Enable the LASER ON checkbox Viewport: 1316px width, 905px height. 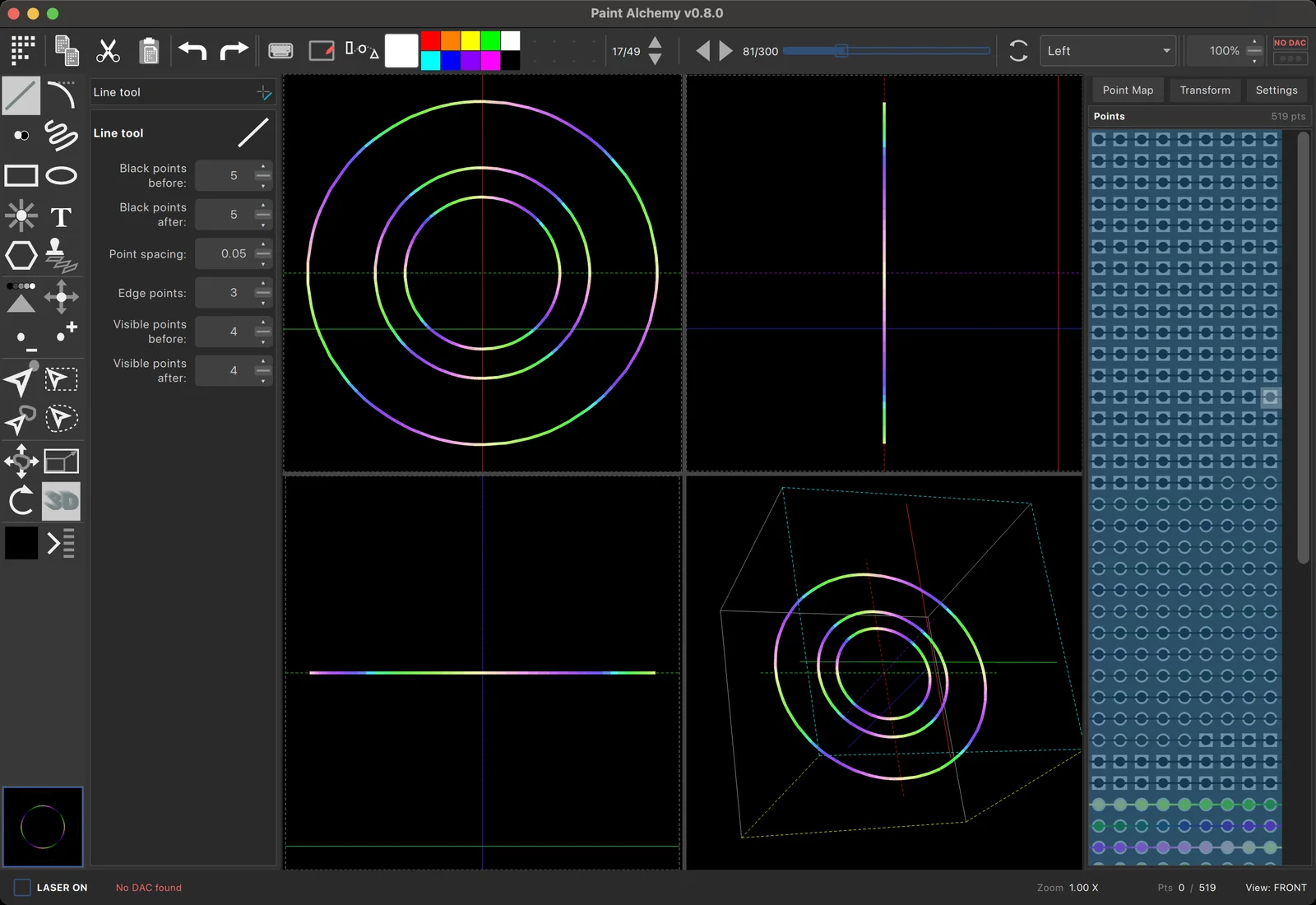click(x=22, y=888)
